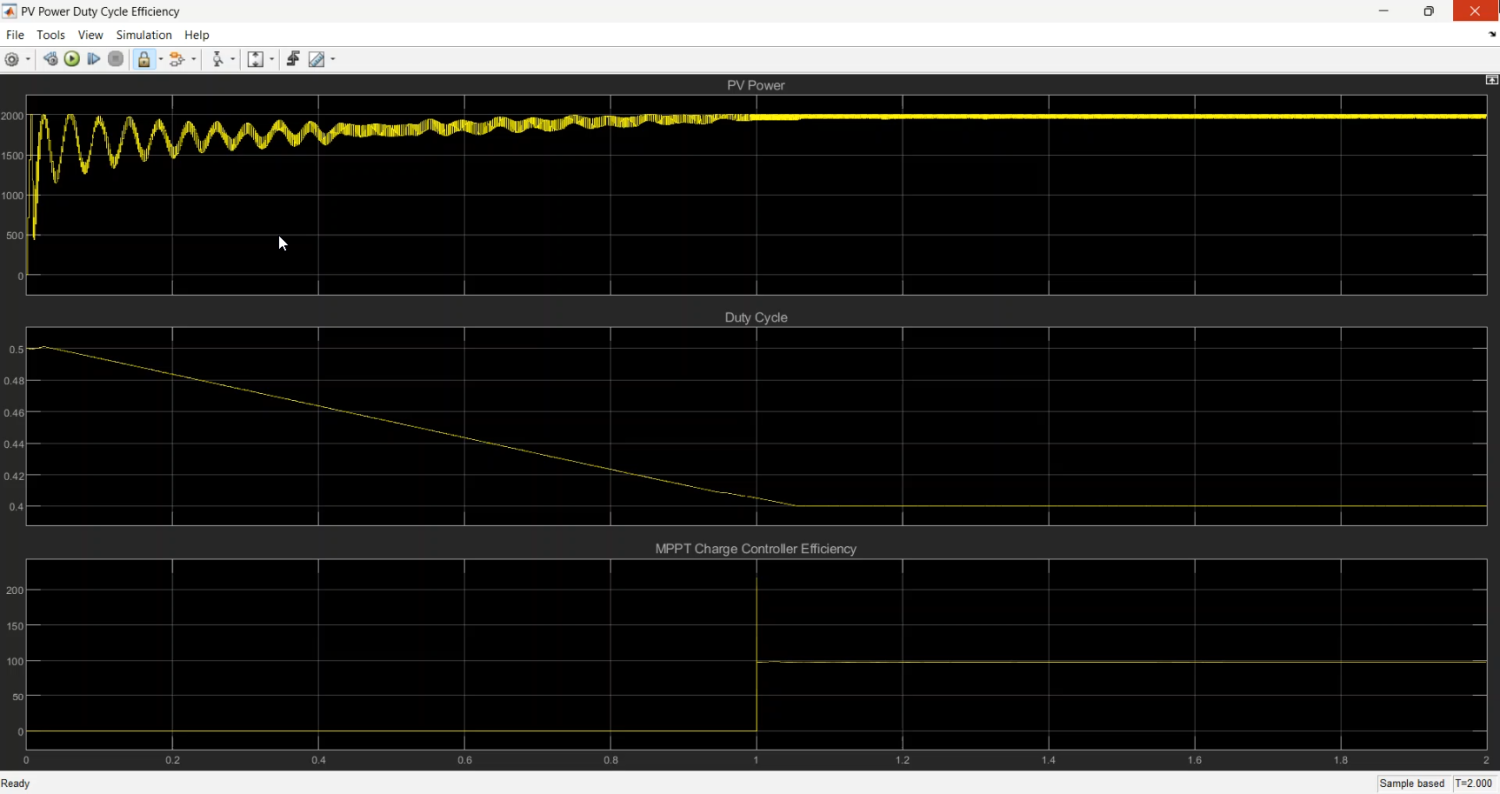1500x794 pixels.
Task: Open Configuration Properties gear icon
Action: point(12,59)
